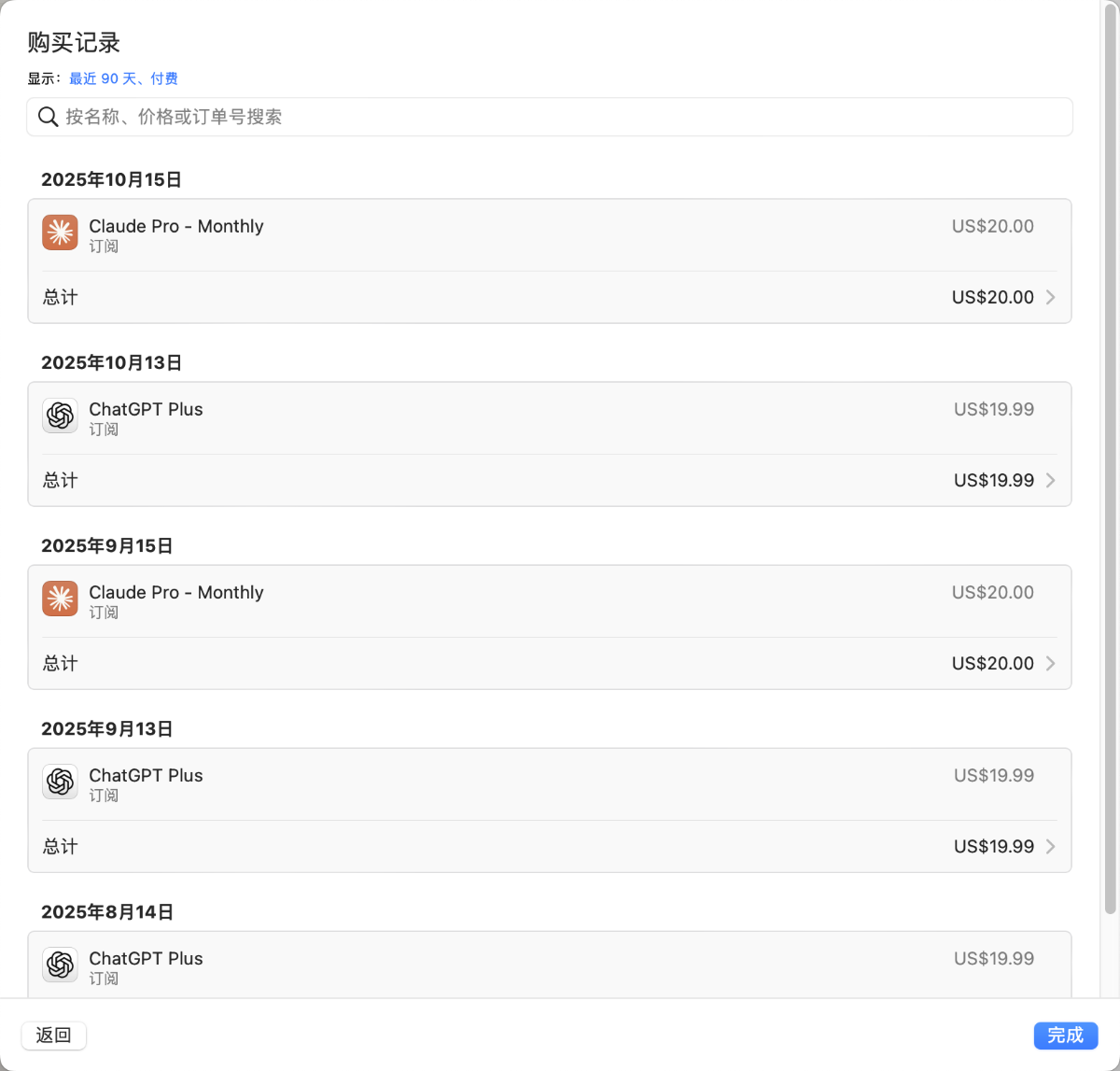1120x1071 pixels.
Task: Select ChatGPT Plus on October 13
Action: [146, 409]
